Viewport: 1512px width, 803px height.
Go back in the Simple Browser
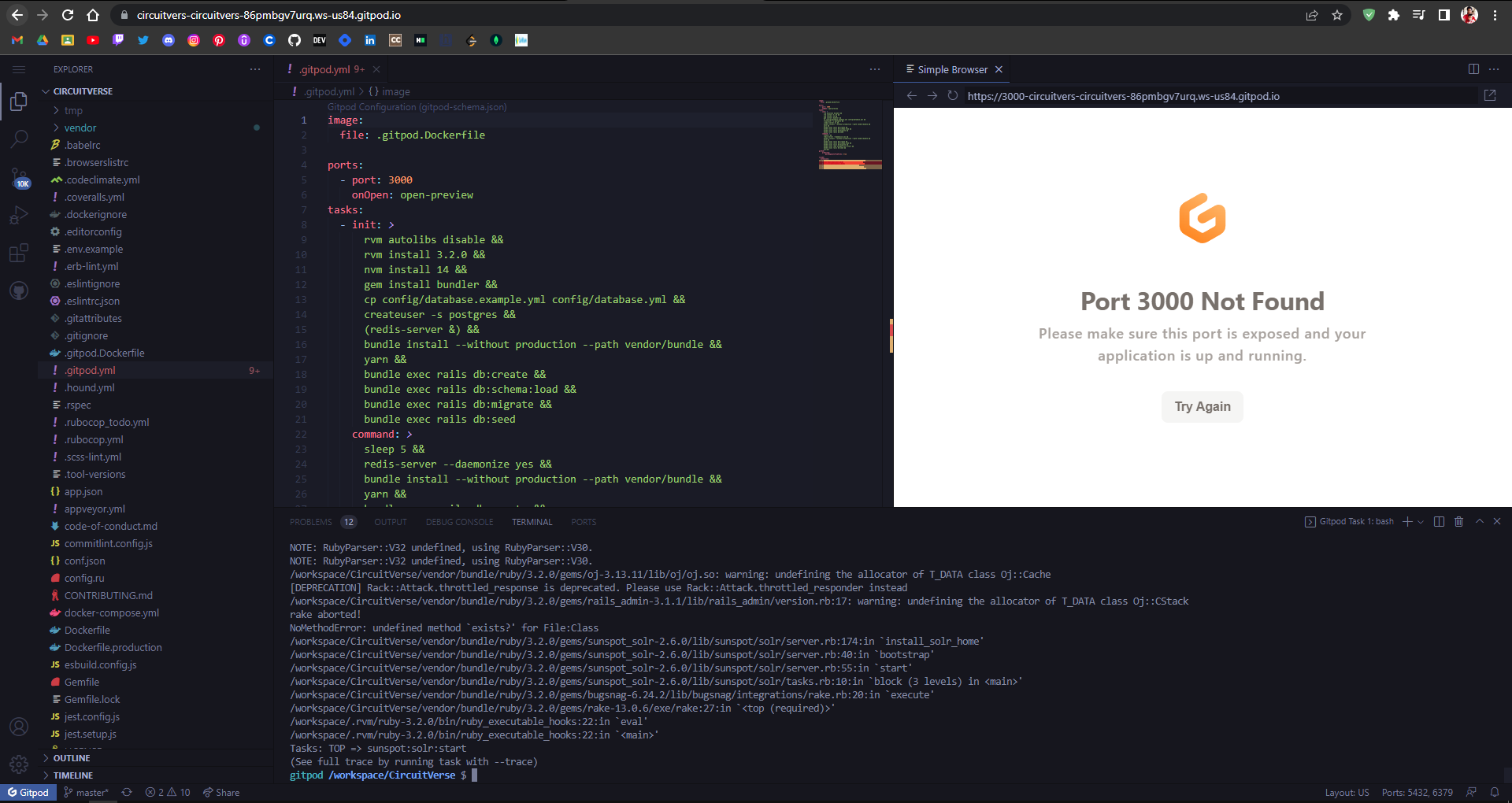pos(911,95)
